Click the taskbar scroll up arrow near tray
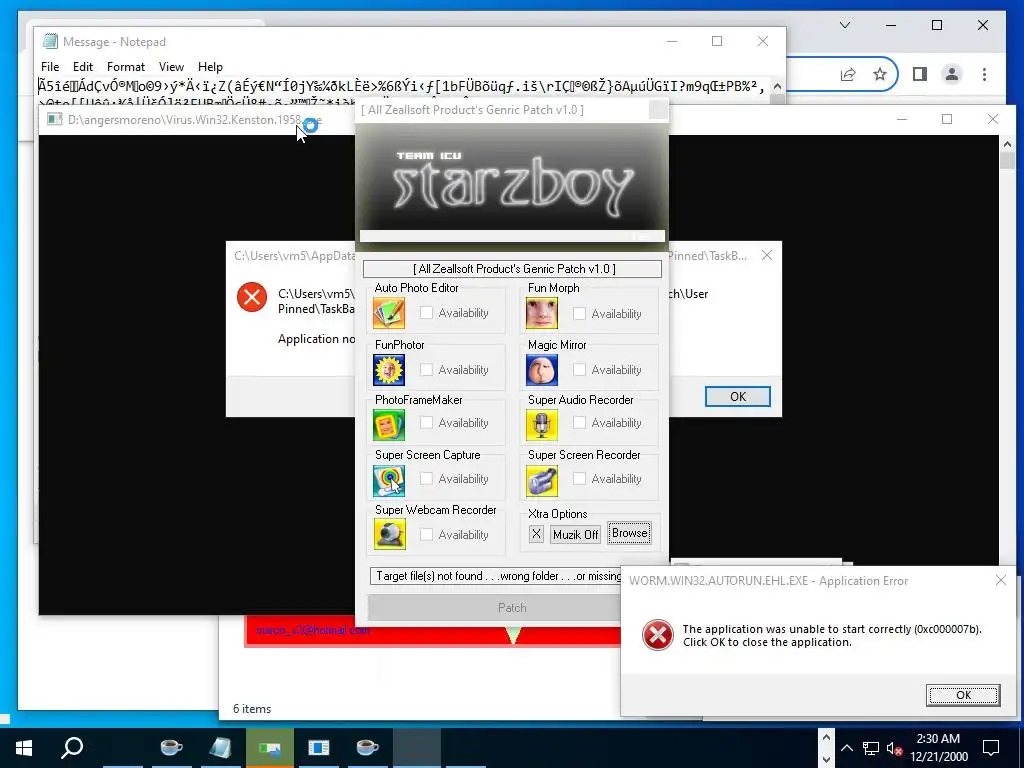The width and height of the screenshot is (1024, 768). [826, 737]
